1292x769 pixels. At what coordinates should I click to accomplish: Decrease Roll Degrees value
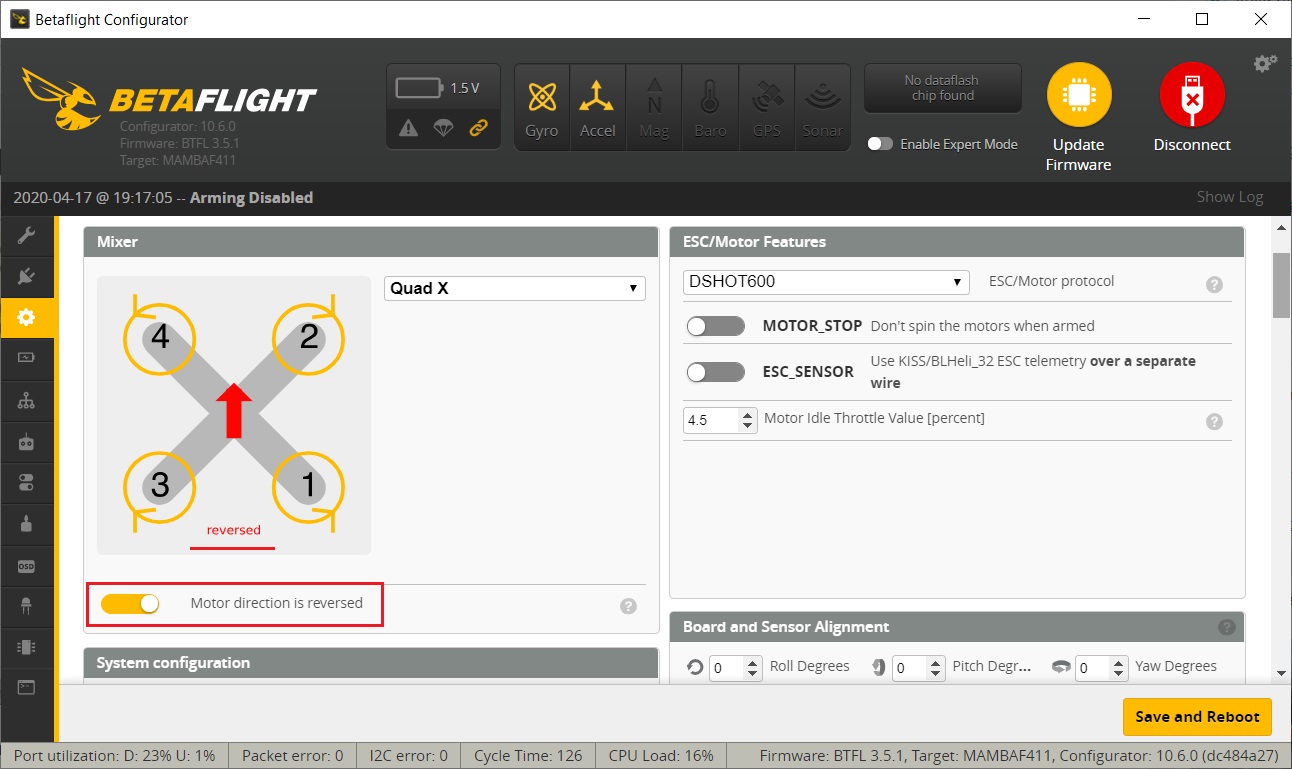click(x=753, y=674)
